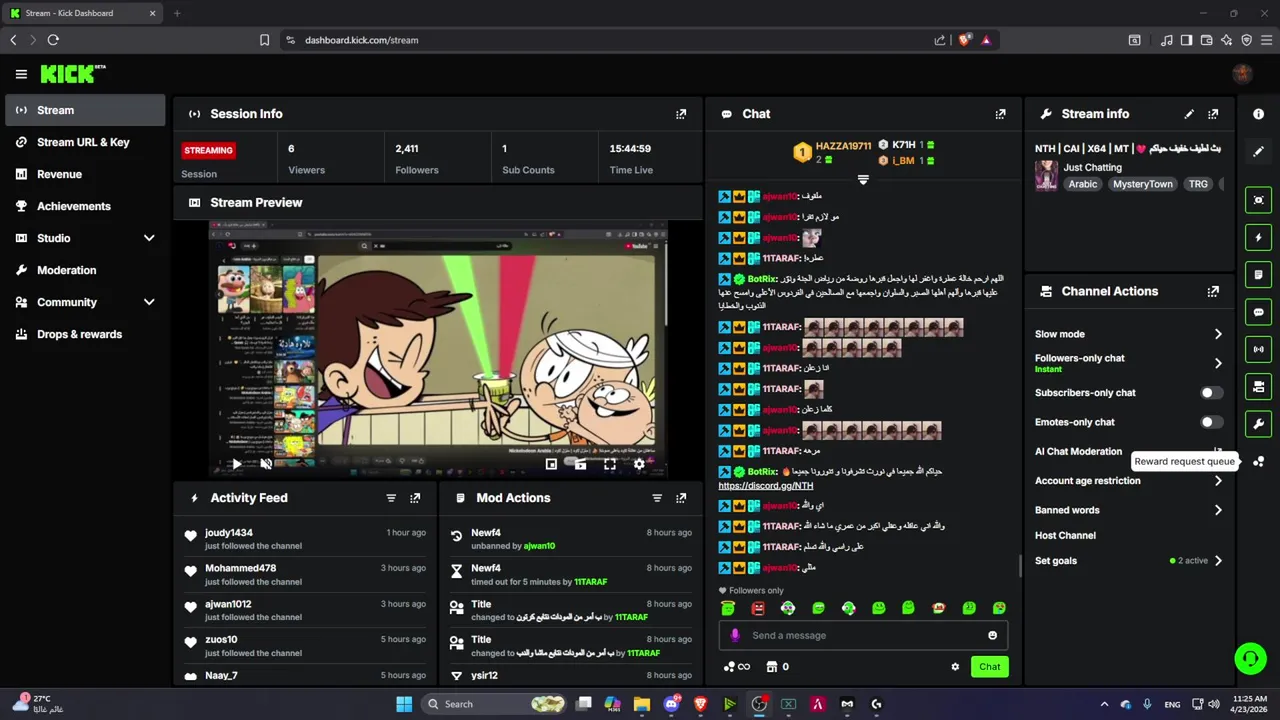Viewport: 1280px width, 720px height.
Task: Enable Emotes-only chat toggle
Action: tap(1211, 422)
